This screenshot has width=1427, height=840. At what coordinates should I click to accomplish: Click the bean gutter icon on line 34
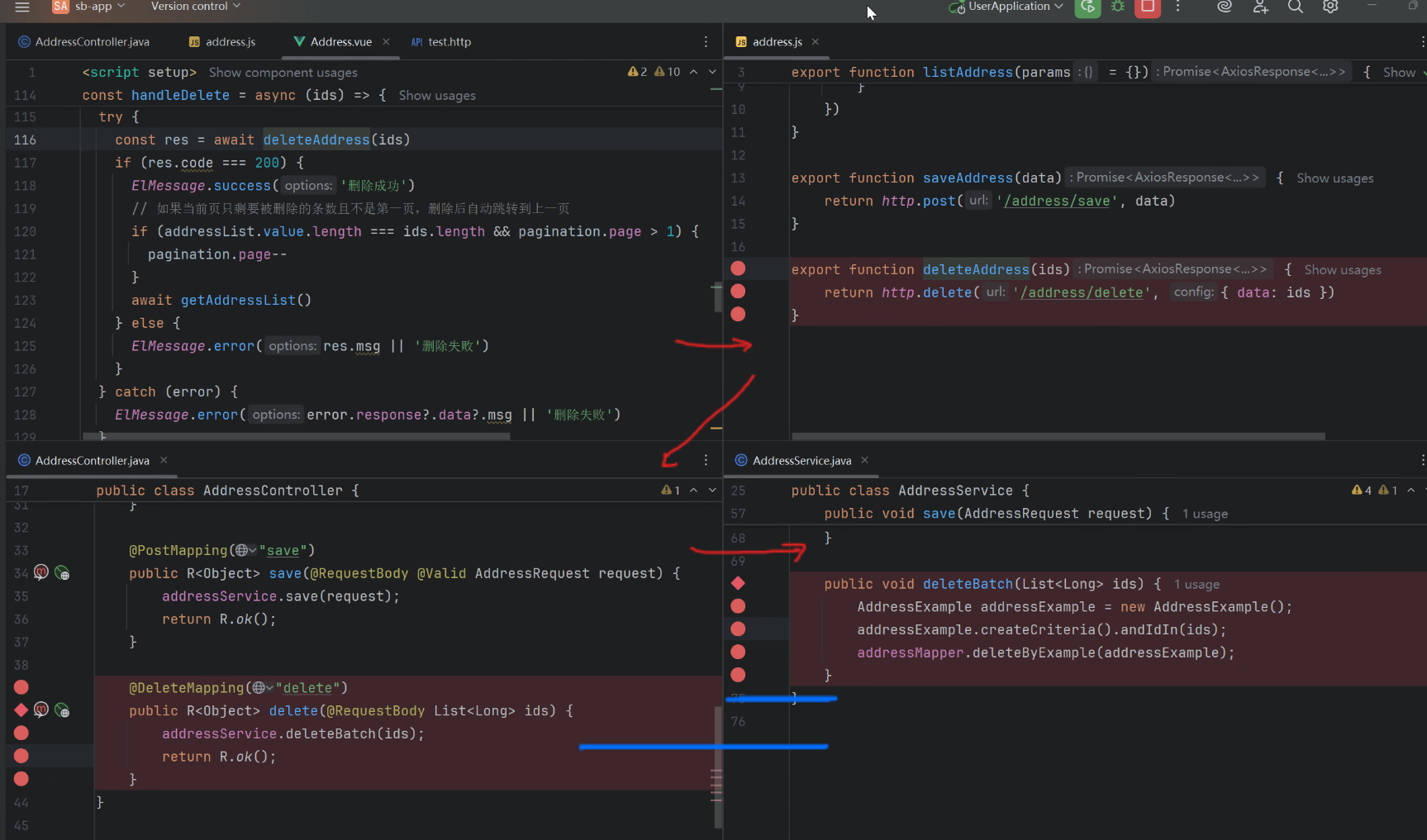point(62,572)
